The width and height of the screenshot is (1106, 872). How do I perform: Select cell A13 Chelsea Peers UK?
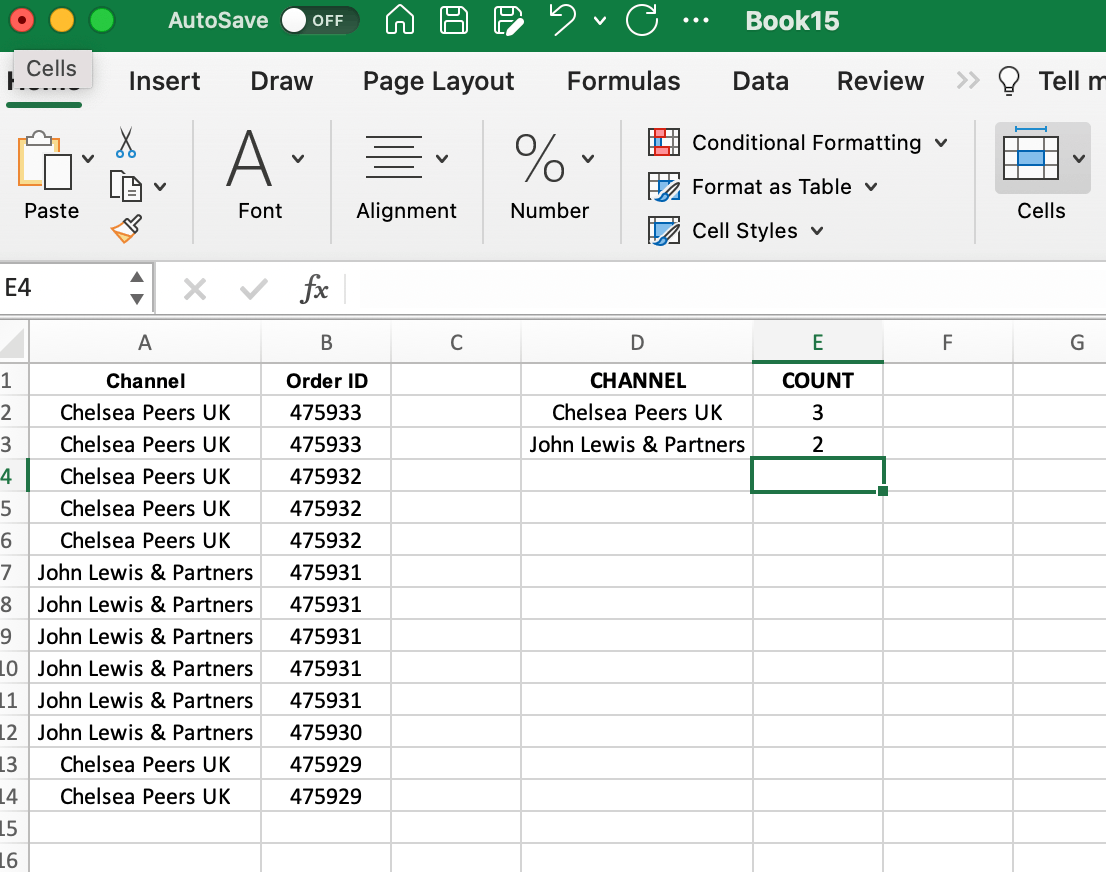[x=145, y=764]
